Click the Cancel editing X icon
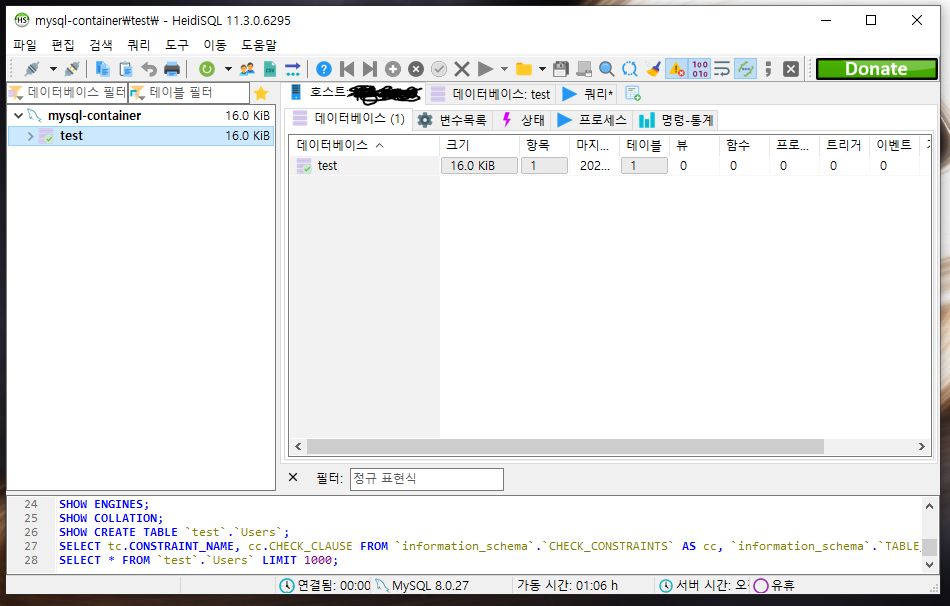950x606 pixels. pos(462,69)
